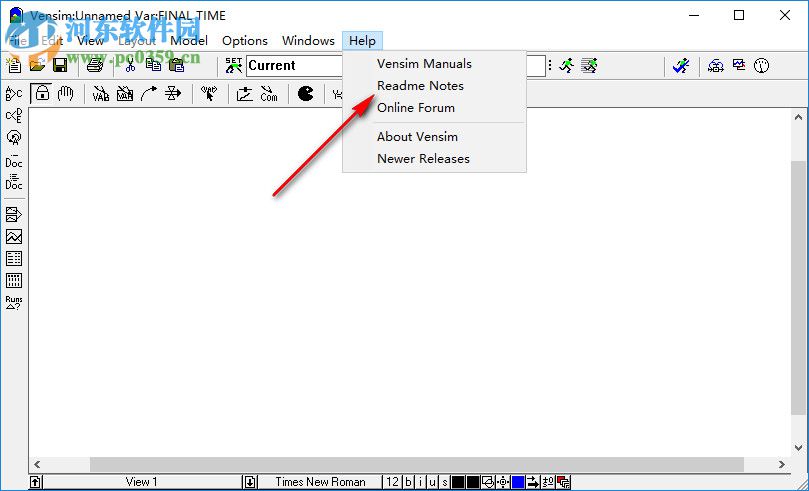Click the upper Document Doc tool
Viewport: 809px width, 491px height.
pyautogui.click(x=14, y=160)
